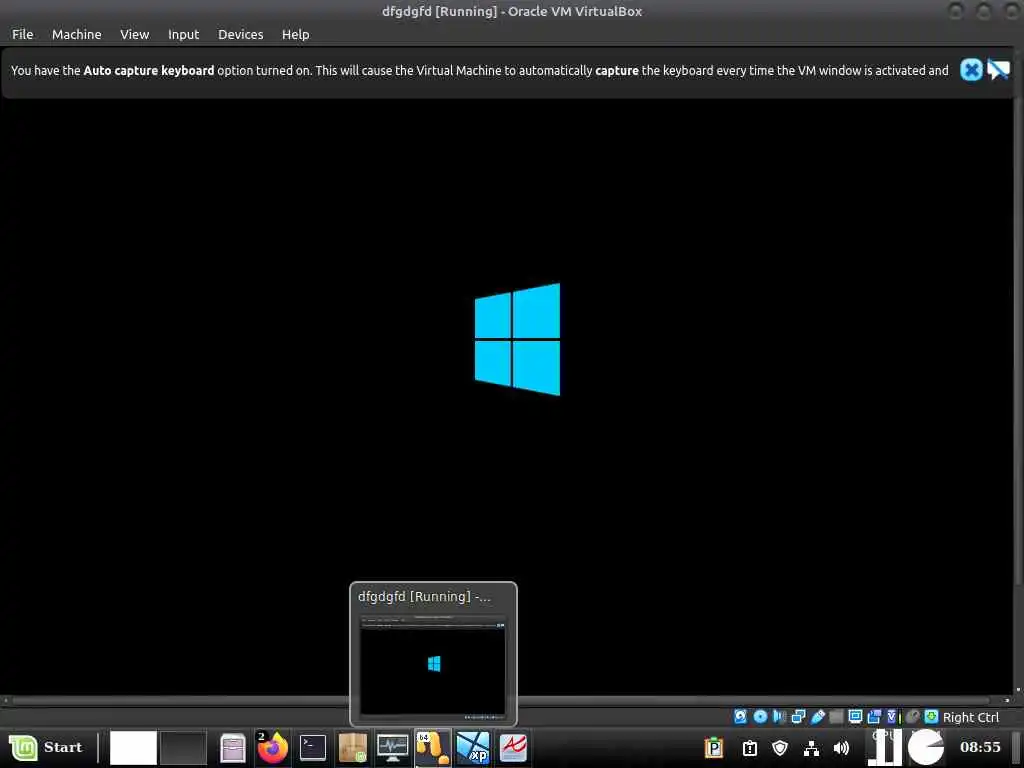The image size is (1024, 768).
Task: Open the terminal from the taskbar
Action: [313, 748]
